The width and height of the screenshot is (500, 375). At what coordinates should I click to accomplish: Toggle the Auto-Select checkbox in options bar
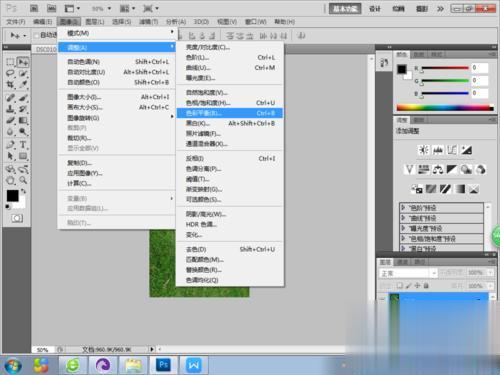pyautogui.click(x=36, y=35)
